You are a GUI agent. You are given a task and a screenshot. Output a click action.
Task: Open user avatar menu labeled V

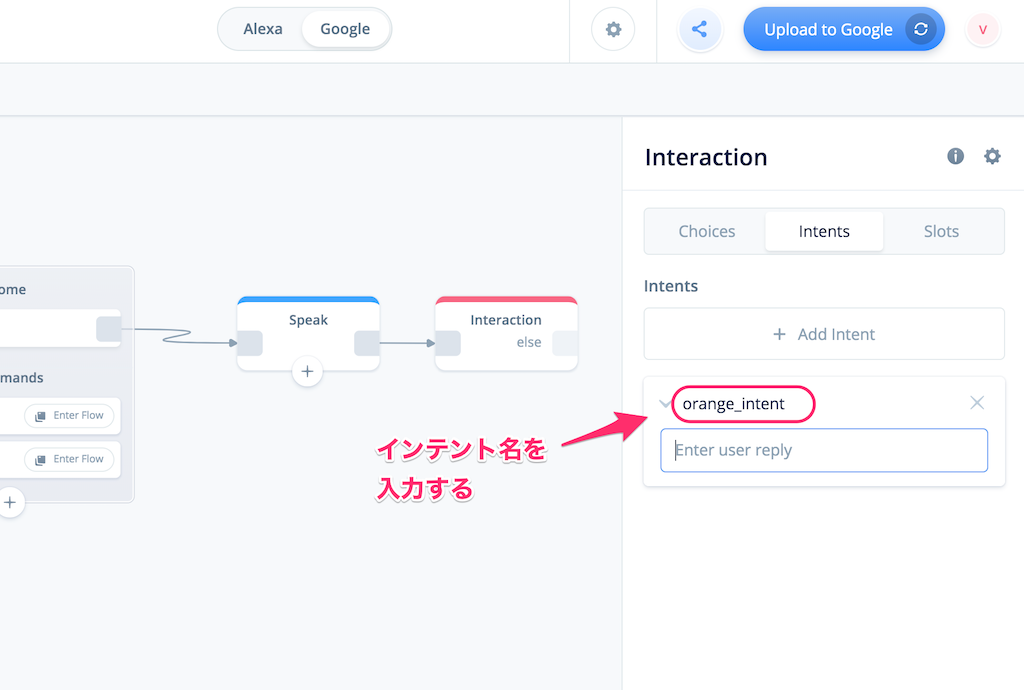983,29
